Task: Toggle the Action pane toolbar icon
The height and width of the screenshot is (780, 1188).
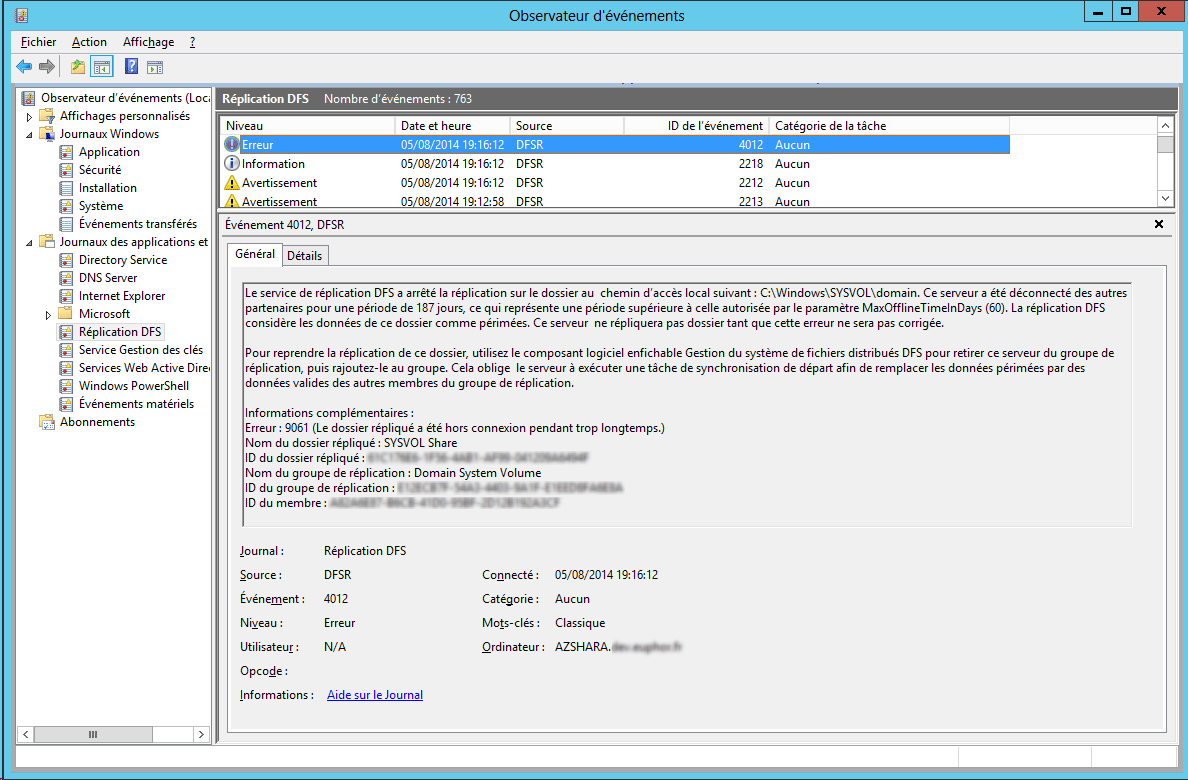Action: [155, 67]
